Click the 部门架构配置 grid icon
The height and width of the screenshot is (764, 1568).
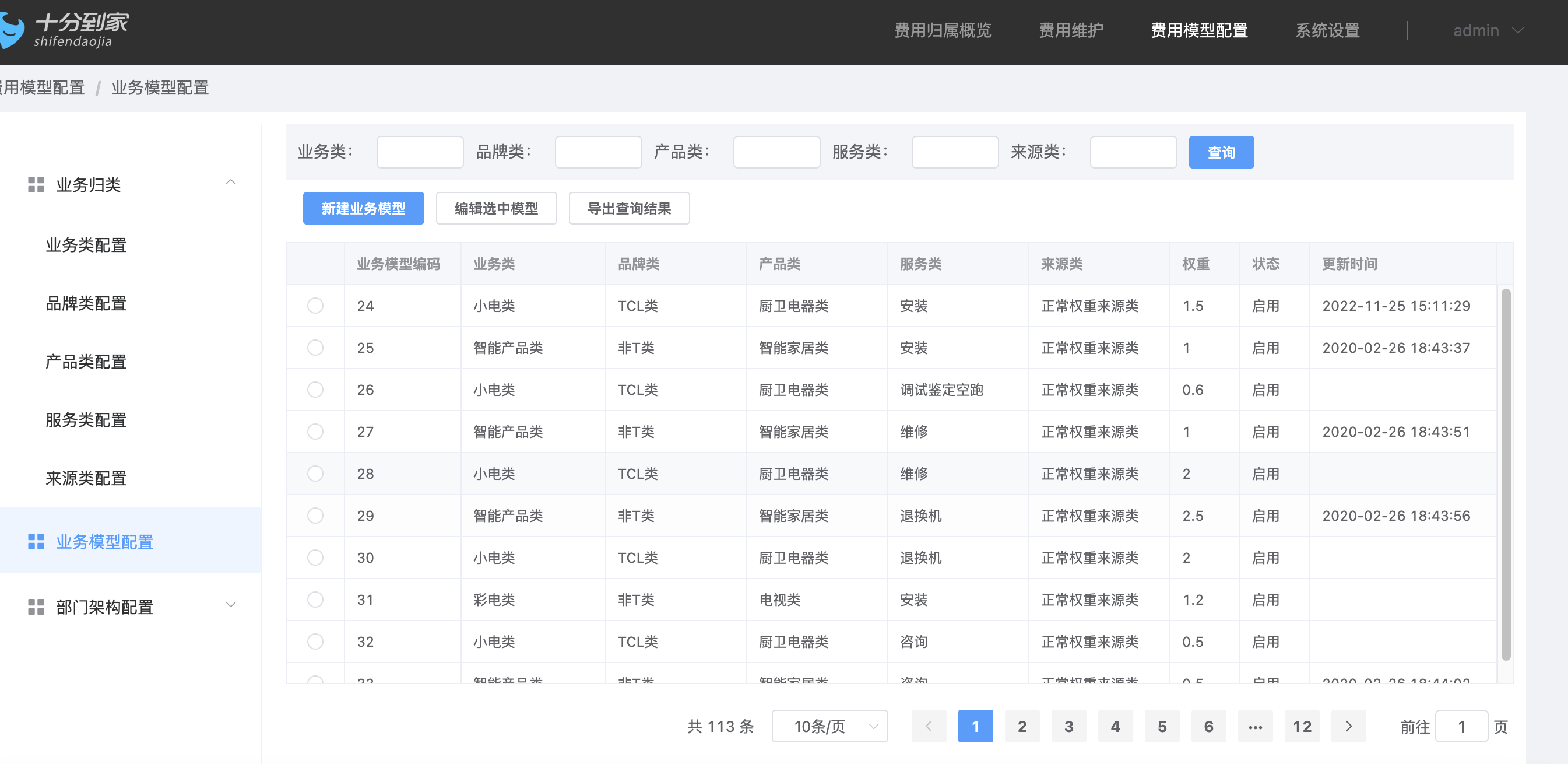pos(36,606)
